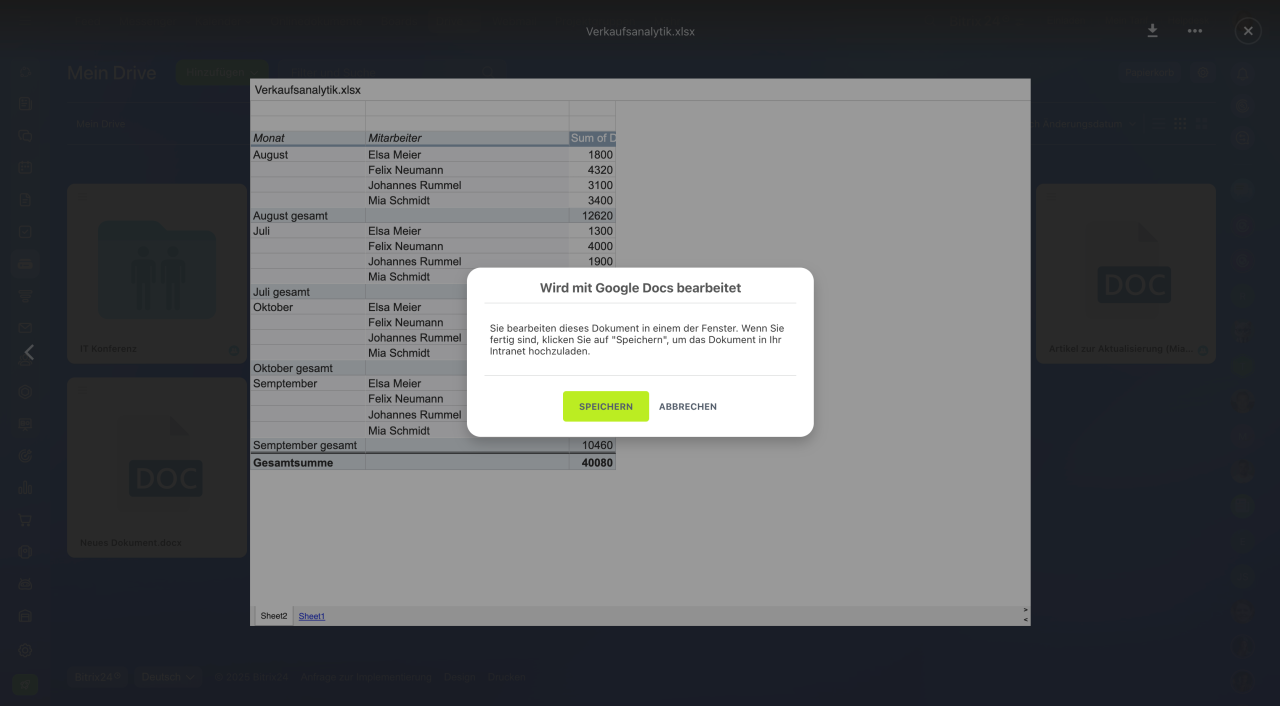Open the three-dots more options menu
1280x706 pixels.
[1195, 31]
